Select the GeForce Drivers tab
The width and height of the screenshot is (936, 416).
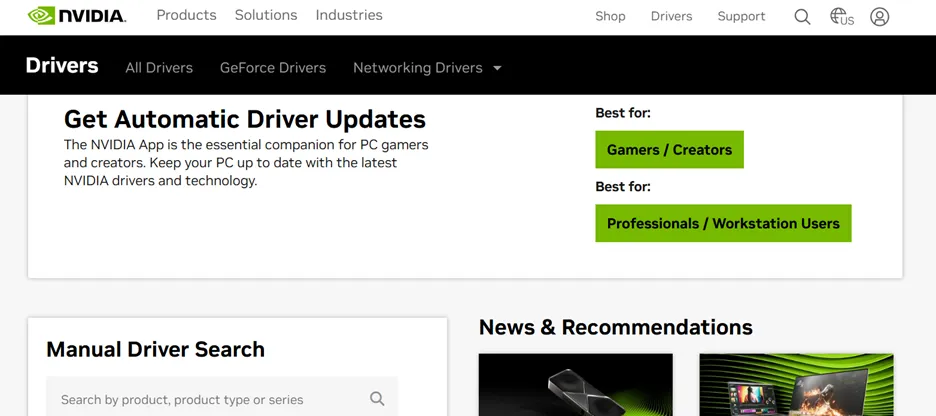[273, 68]
